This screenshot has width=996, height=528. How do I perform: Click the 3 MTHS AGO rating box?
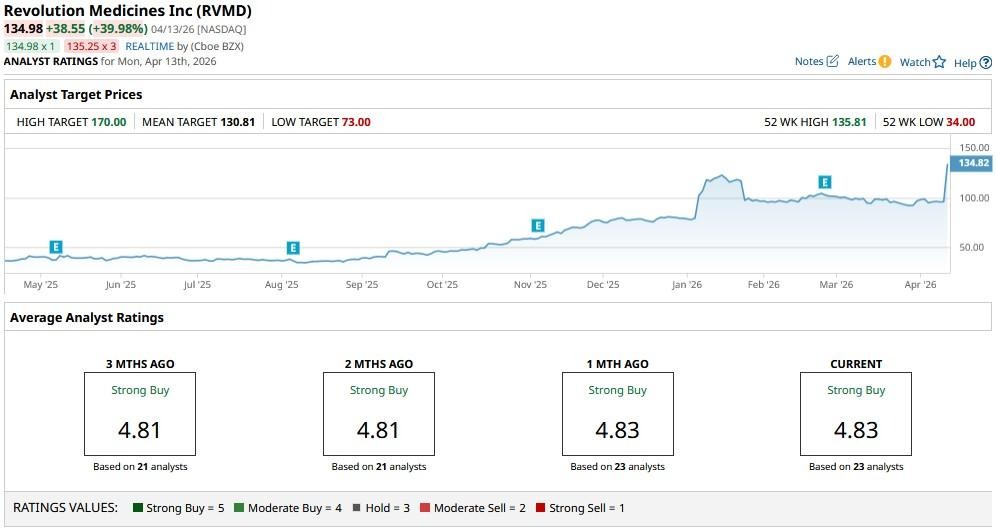coord(139,413)
